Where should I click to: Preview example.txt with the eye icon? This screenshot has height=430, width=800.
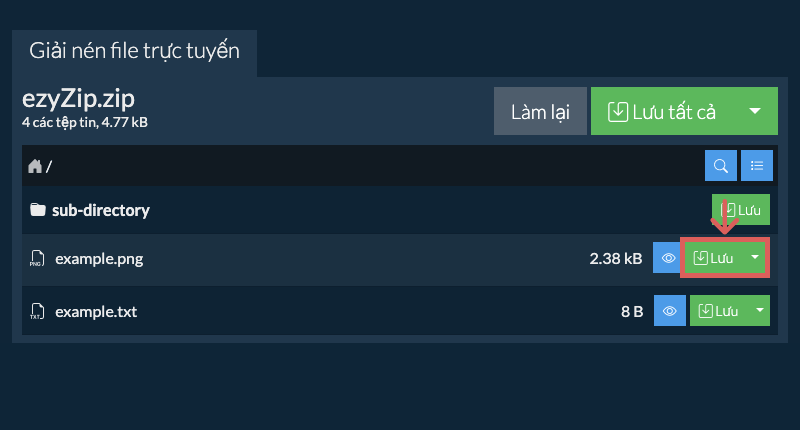(669, 311)
